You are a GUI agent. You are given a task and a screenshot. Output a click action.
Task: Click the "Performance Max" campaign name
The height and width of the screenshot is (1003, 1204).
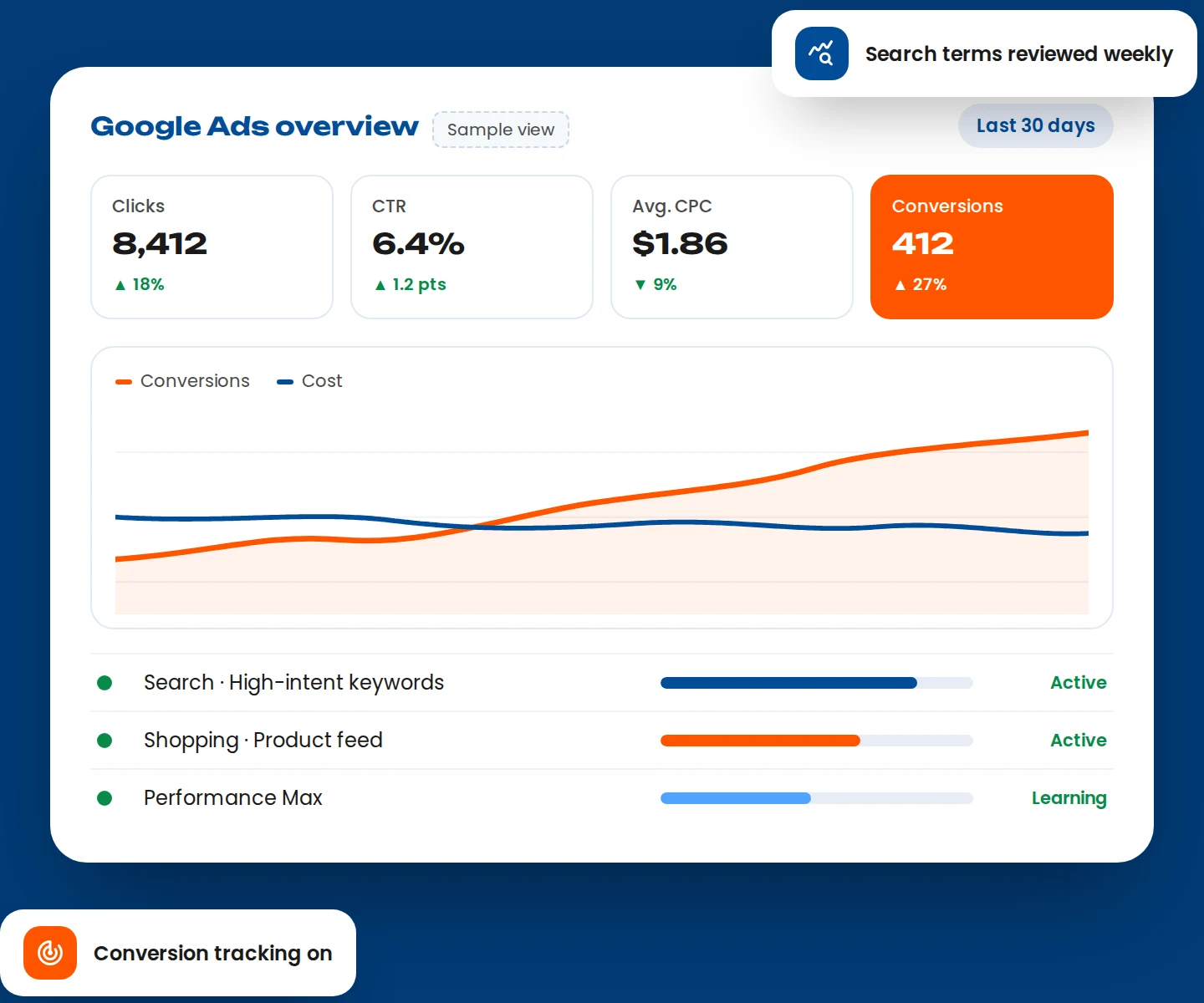[233, 798]
